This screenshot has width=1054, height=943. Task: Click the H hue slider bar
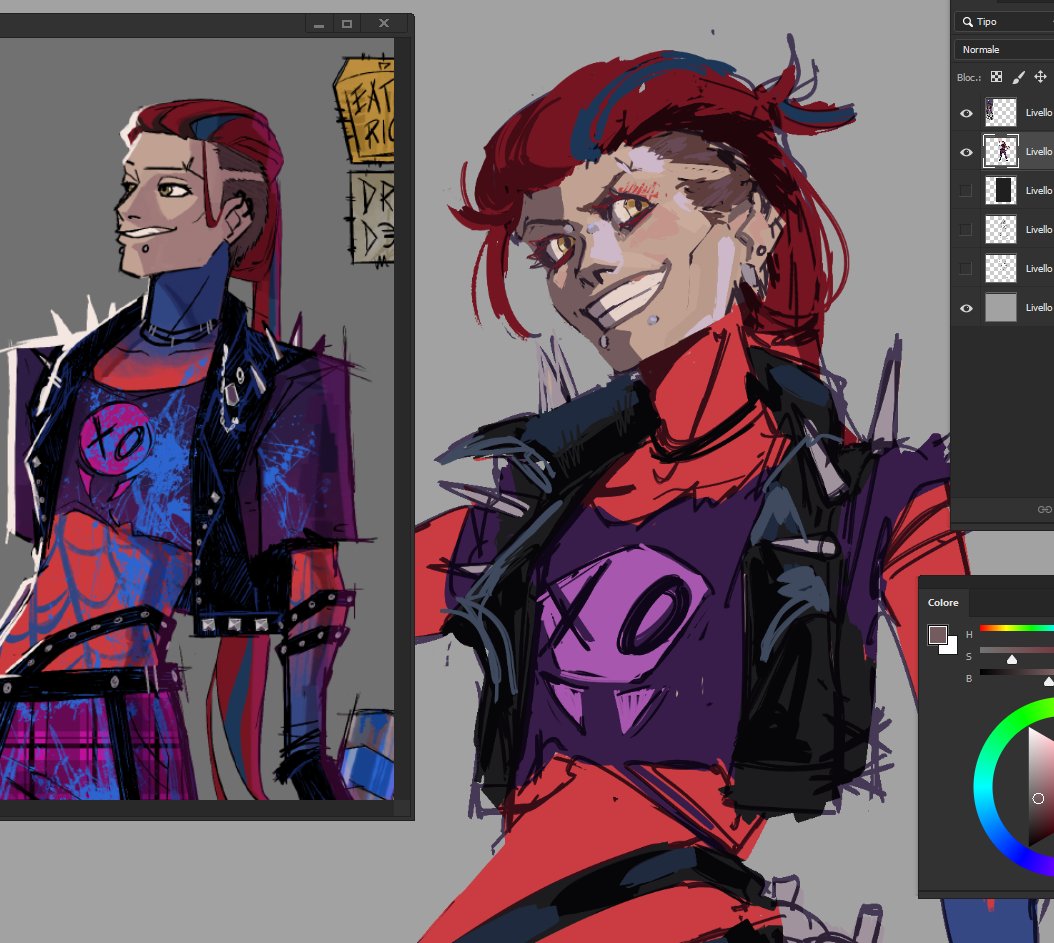pos(1017,628)
